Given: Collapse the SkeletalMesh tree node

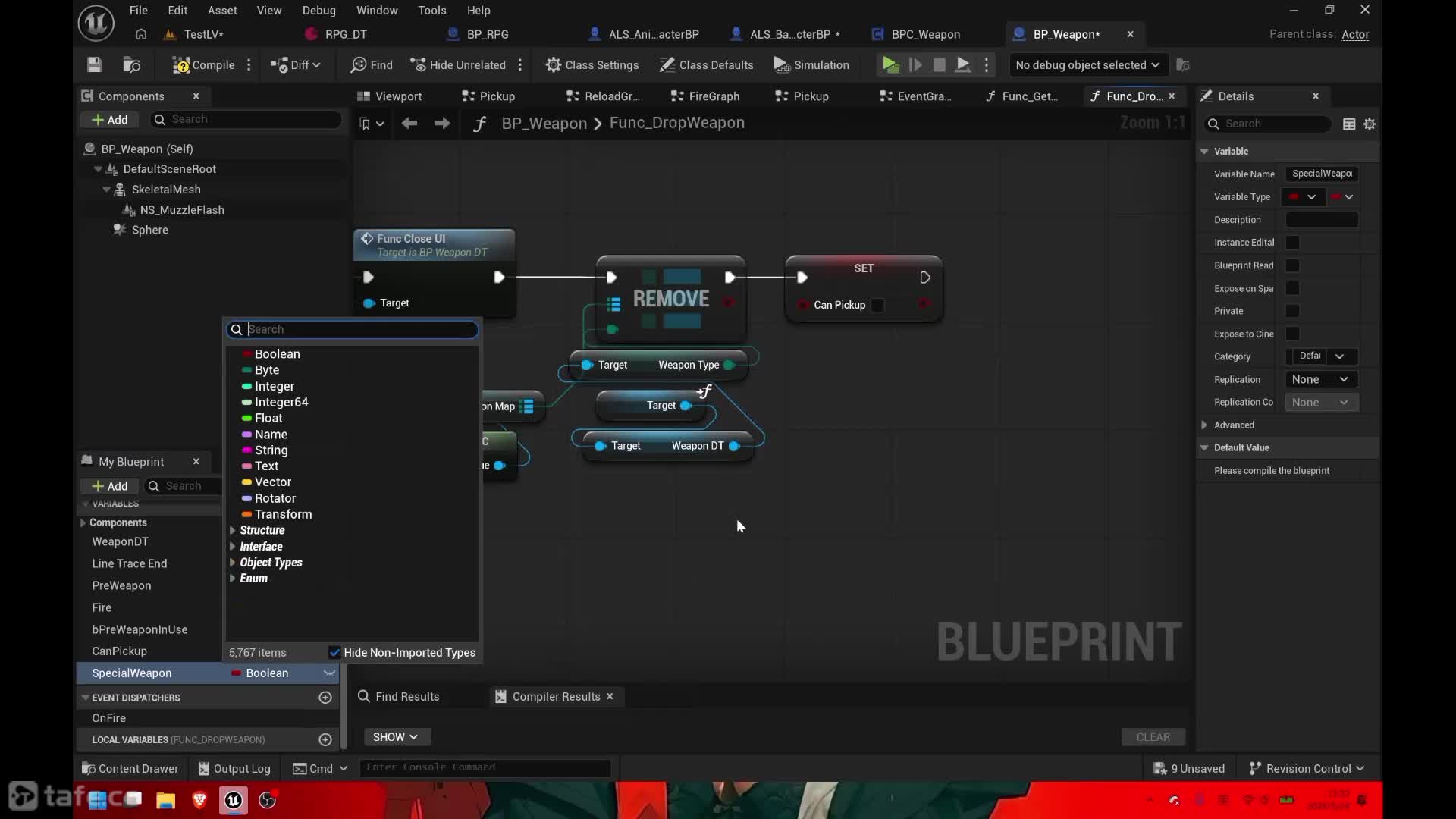Looking at the screenshot, I should (x=107, y=190).
